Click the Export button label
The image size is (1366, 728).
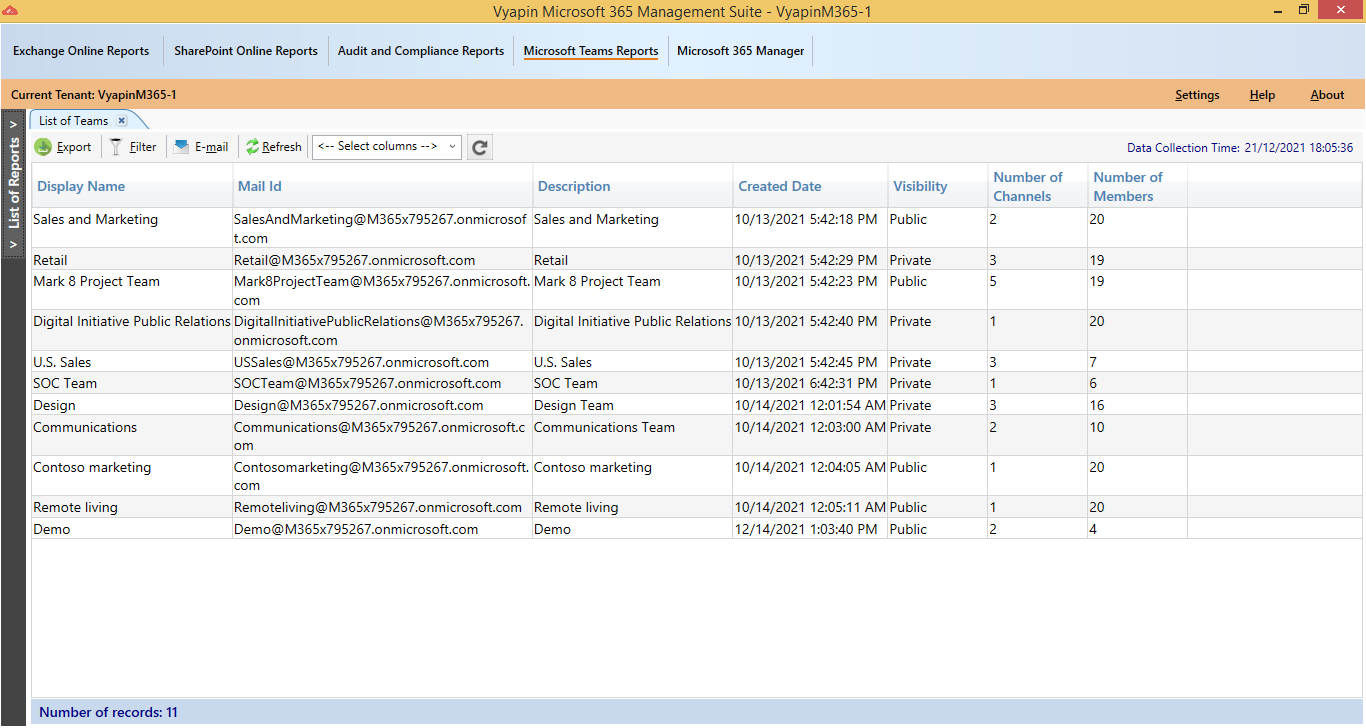coord(74,147)
